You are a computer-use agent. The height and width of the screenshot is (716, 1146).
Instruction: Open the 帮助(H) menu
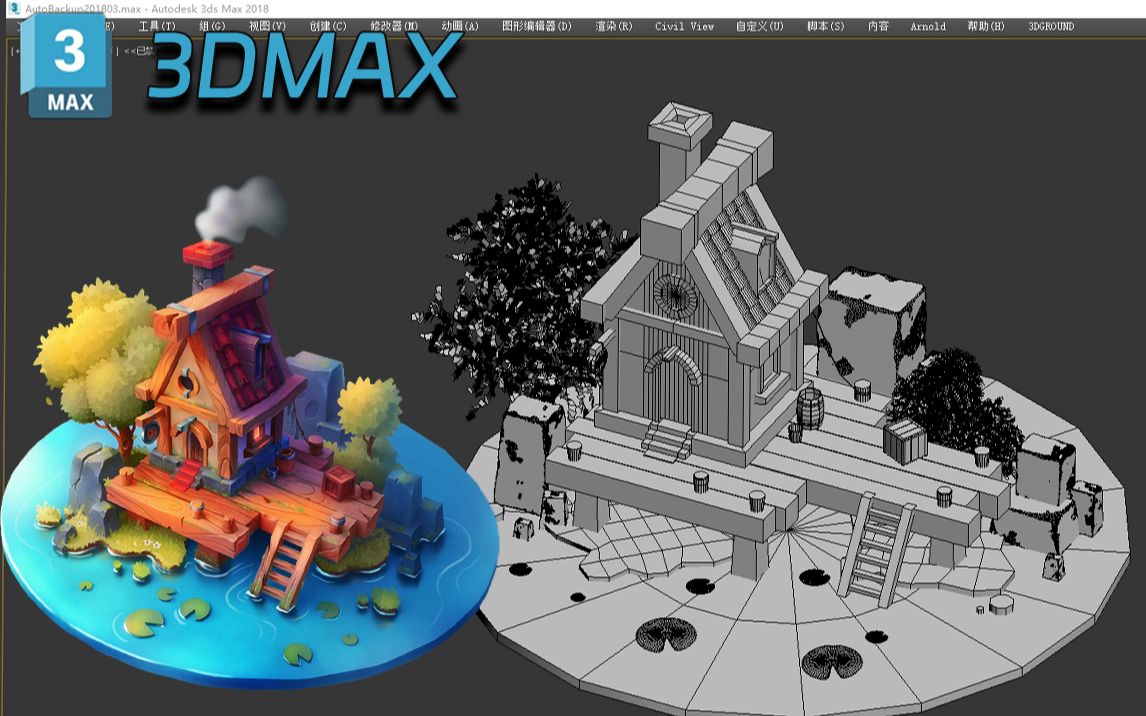(x=986, y=26)
